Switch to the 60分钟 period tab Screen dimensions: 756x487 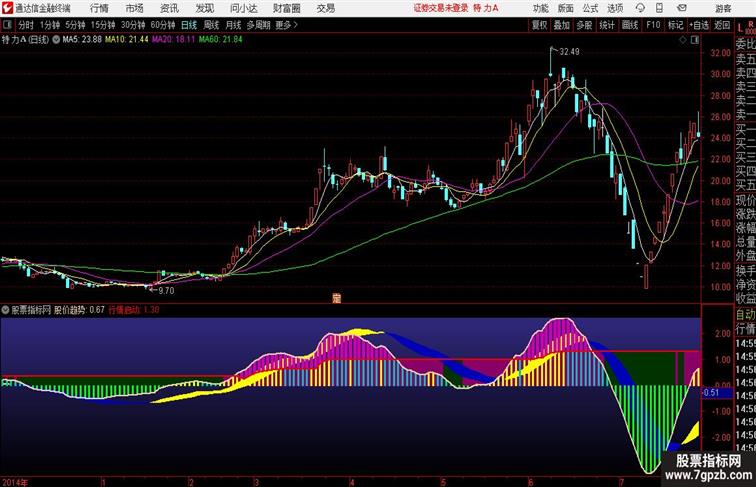click(x=163, y=25)
